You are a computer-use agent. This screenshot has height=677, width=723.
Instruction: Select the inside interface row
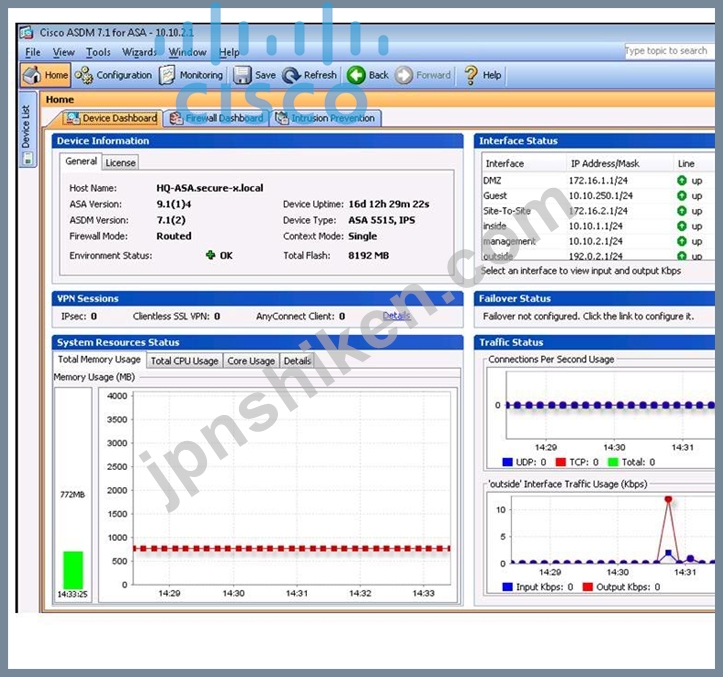point(597,226)
